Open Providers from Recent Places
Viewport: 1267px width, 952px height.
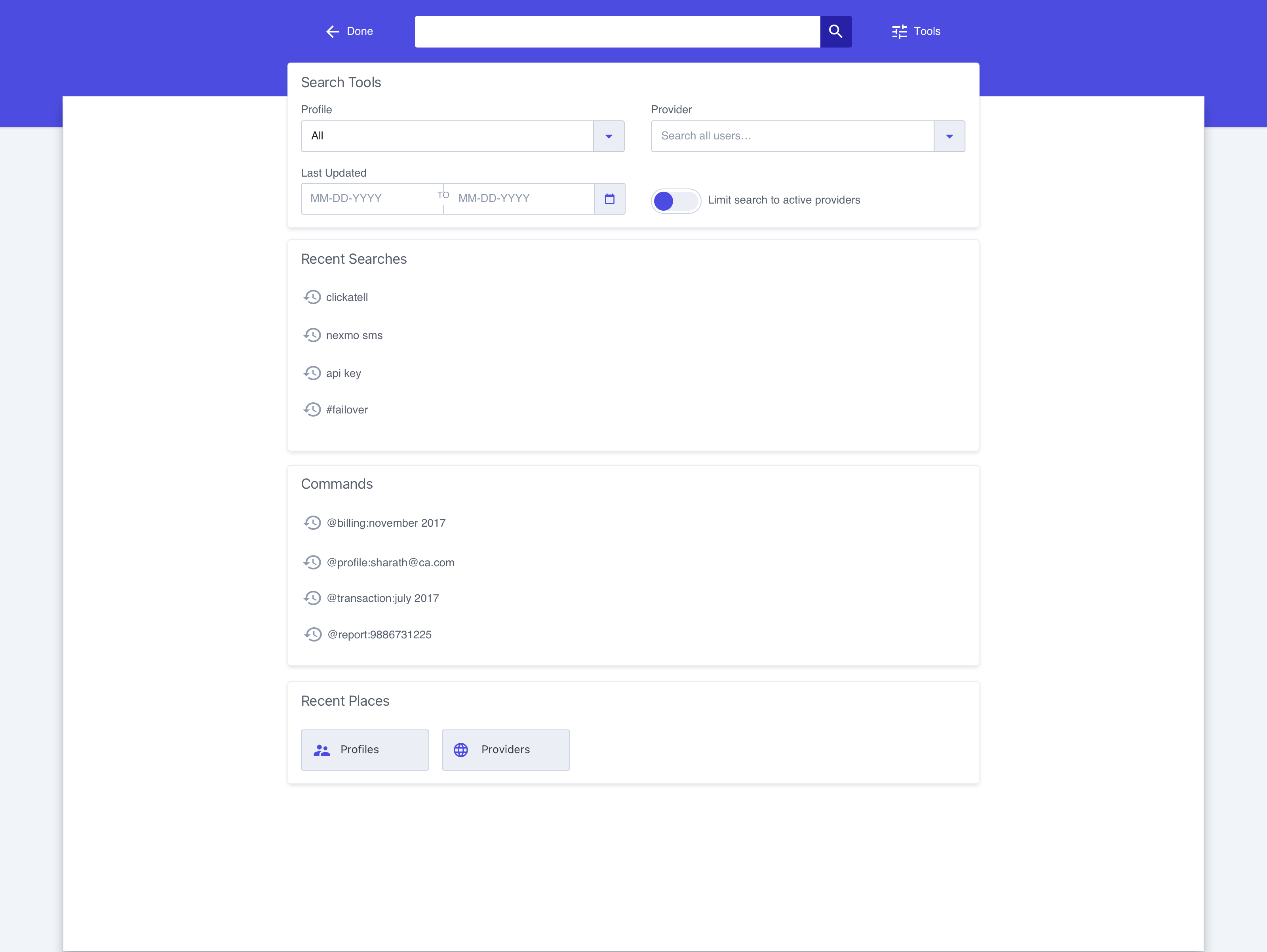click(506, 749)
